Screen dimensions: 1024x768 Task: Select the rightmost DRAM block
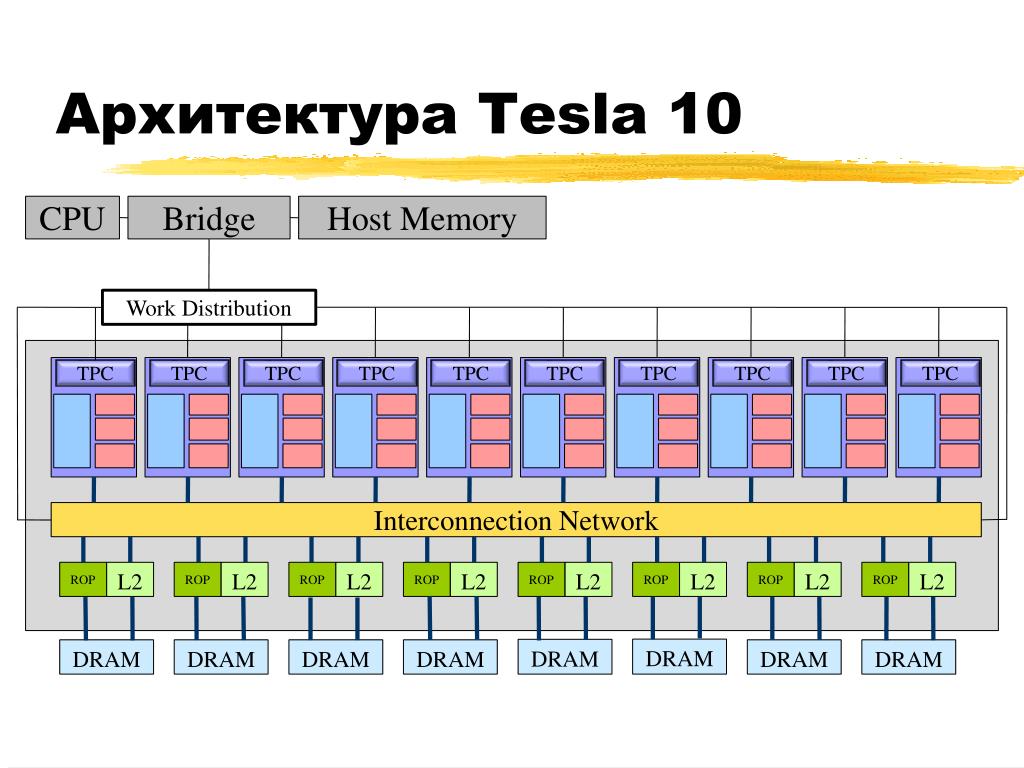908,658
